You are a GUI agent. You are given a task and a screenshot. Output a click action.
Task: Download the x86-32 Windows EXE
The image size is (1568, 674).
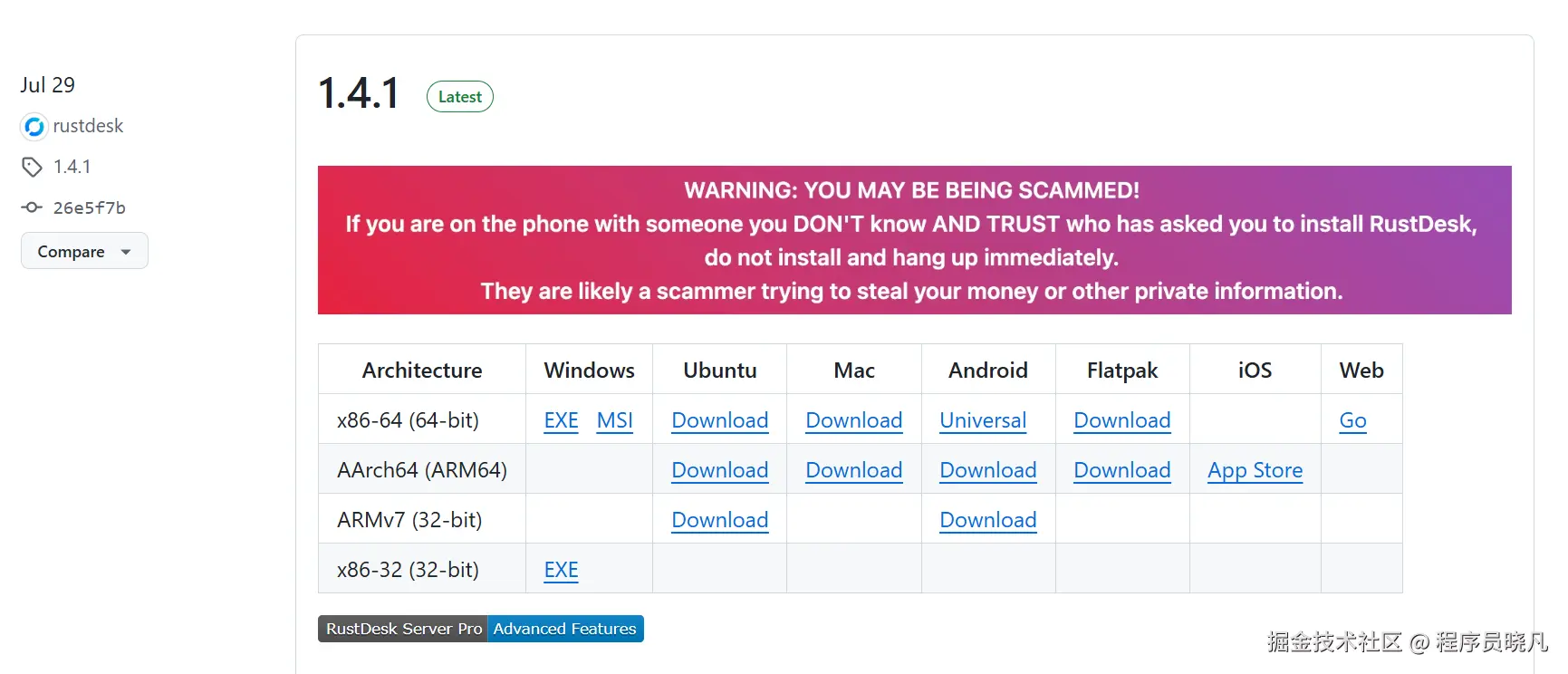[561, 570]
